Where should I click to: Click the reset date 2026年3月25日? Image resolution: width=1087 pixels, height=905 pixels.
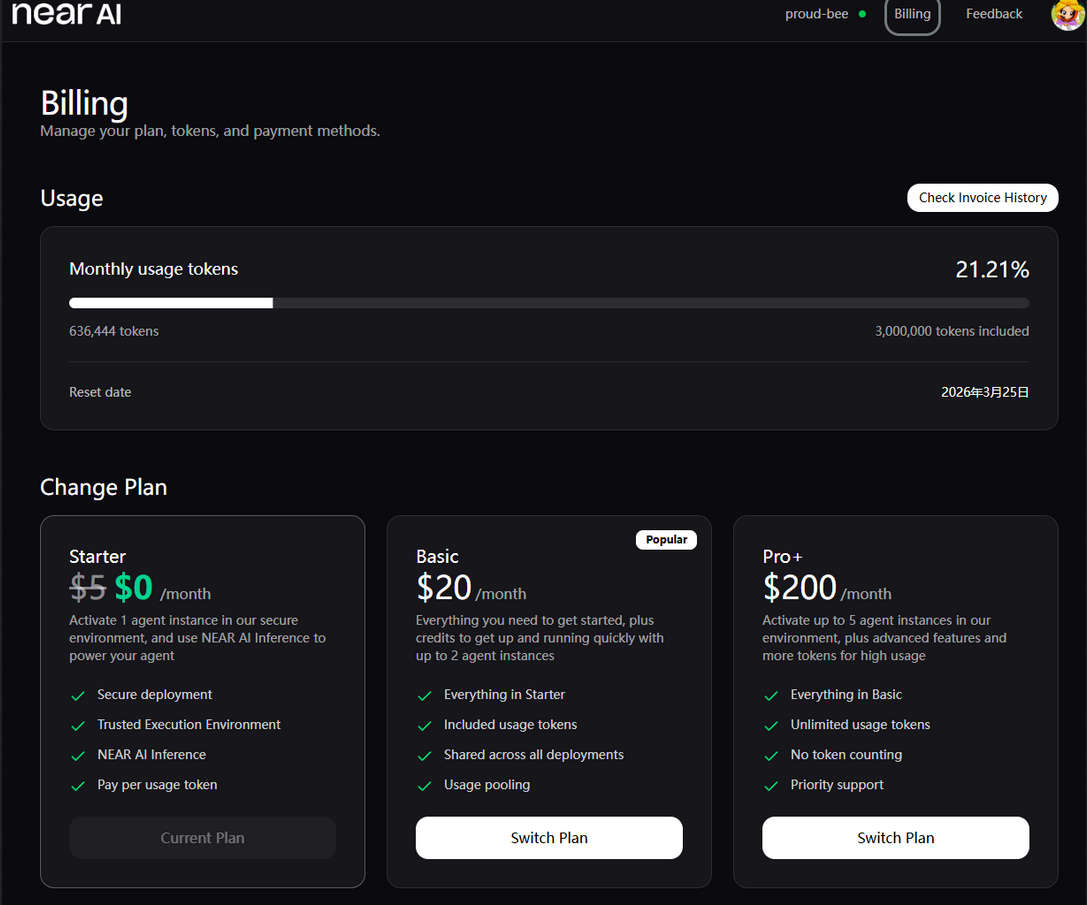(x=985, y=392)
